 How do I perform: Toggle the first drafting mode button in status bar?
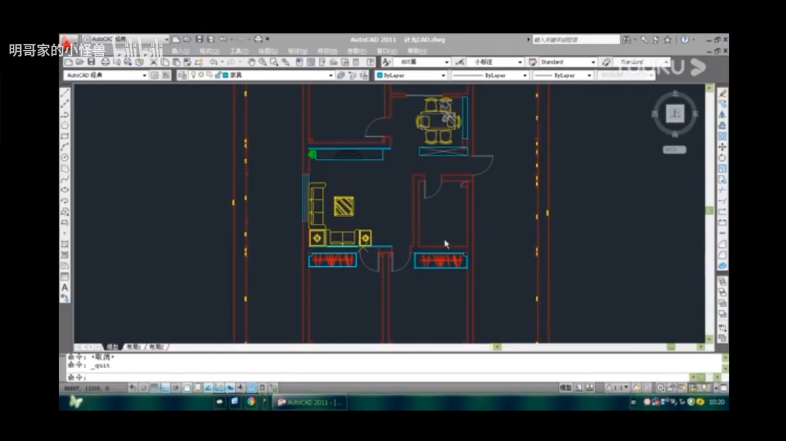[134, 387]
